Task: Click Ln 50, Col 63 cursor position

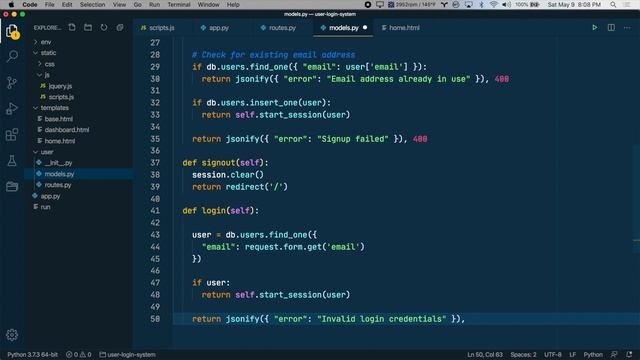Action: (485, 354)
